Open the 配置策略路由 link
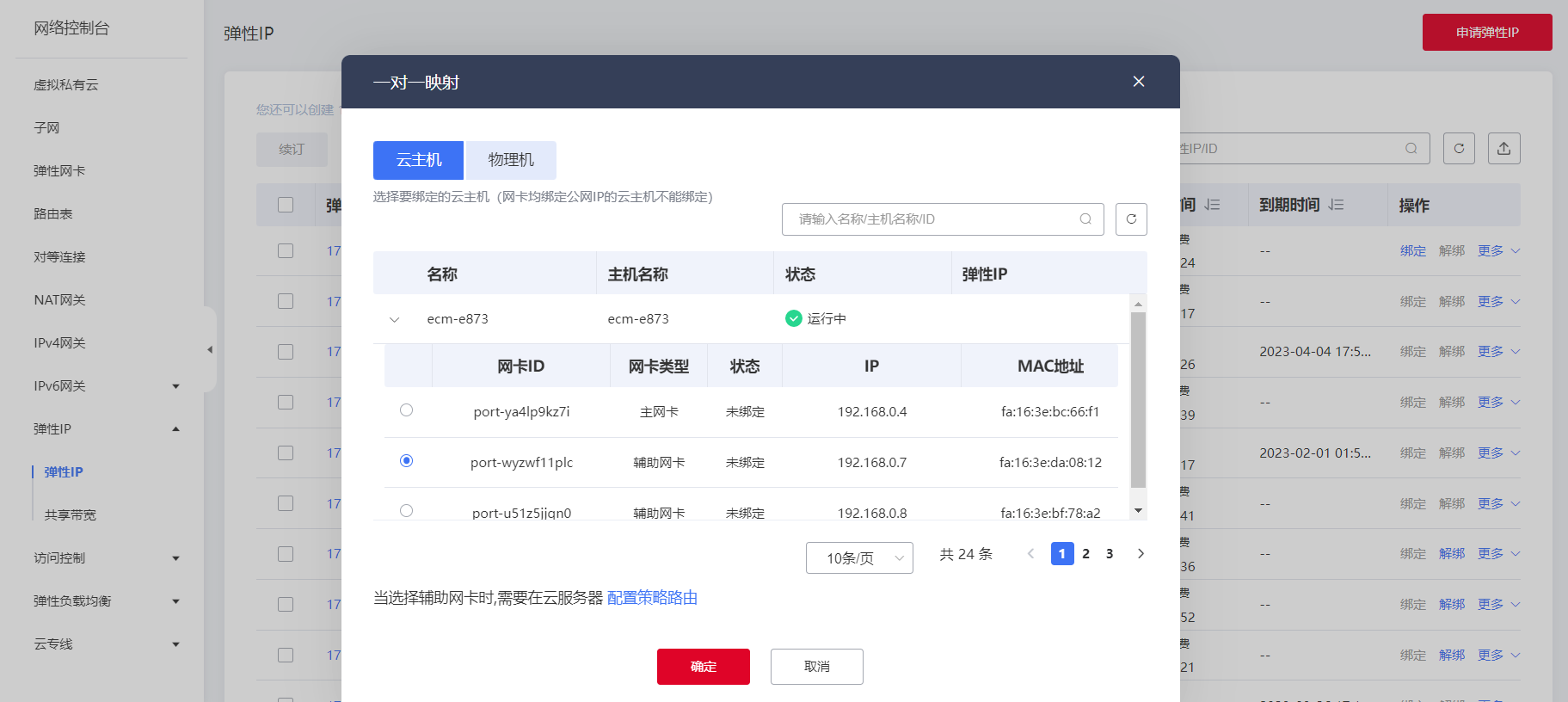Screen dimensions: 1568x702 point(652,598)
